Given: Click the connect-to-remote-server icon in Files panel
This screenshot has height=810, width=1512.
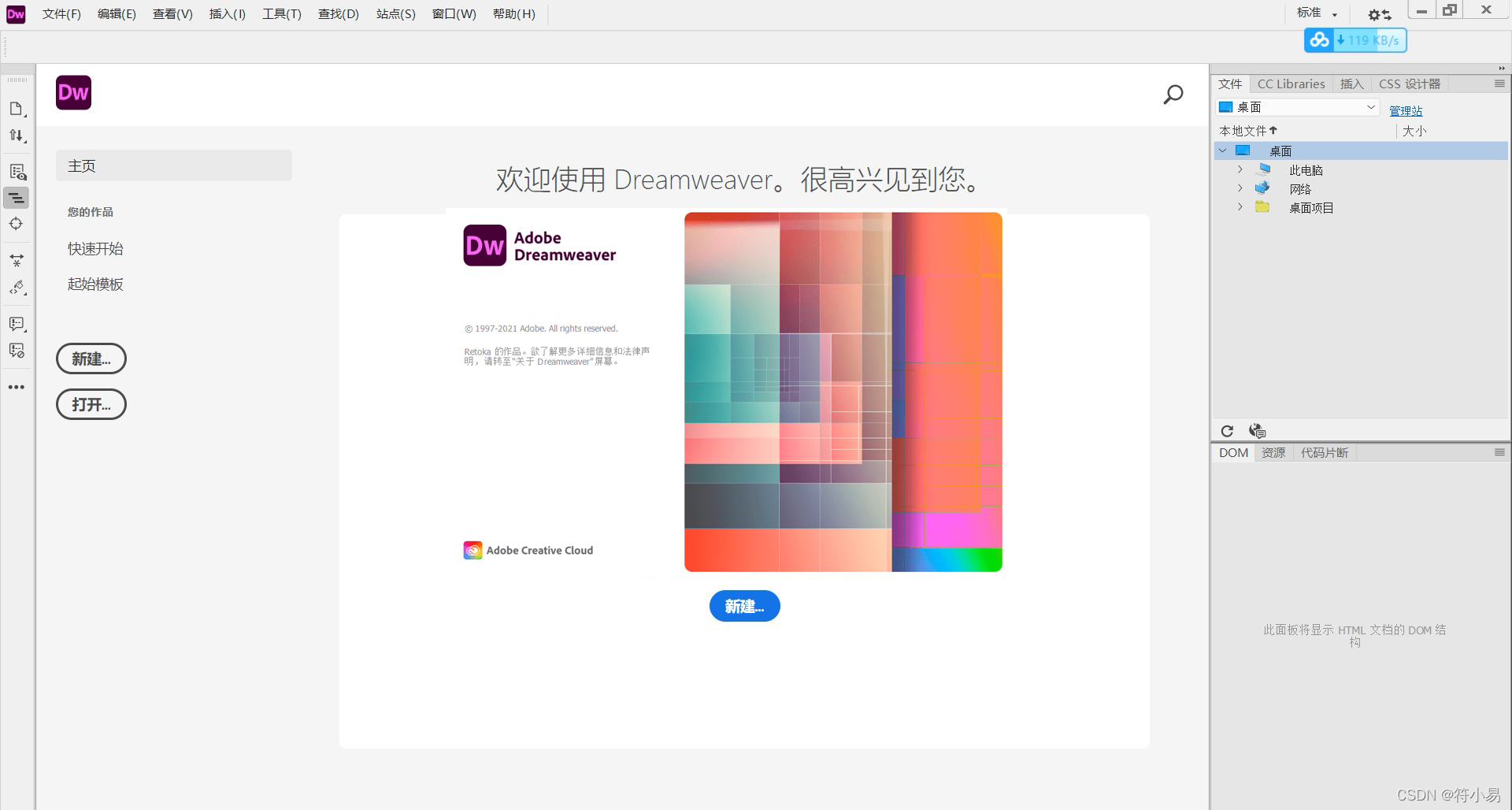Looking at the screenshot, I should 1258,431.
